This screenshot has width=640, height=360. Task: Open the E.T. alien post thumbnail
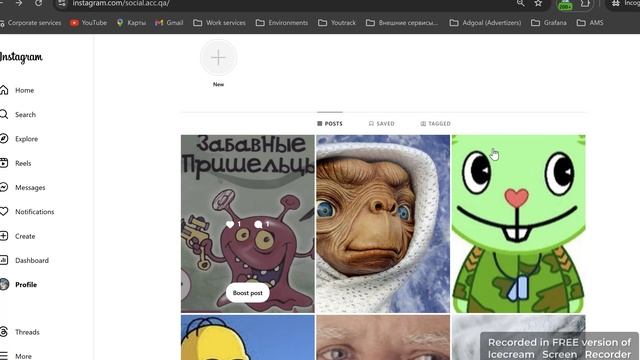click(x=383, y=224)
